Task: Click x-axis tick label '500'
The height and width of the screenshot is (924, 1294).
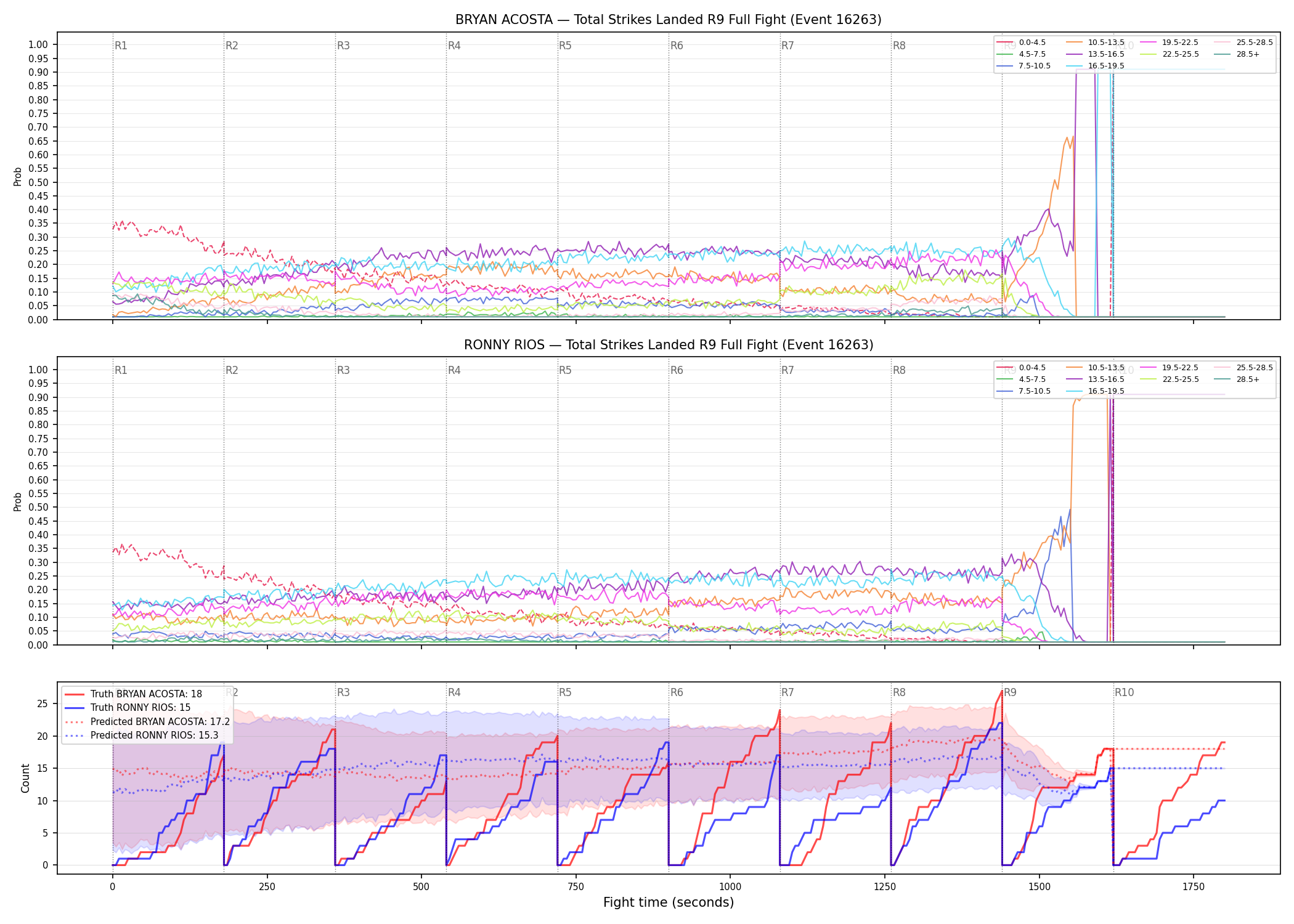Action: (x=421, y=887)
